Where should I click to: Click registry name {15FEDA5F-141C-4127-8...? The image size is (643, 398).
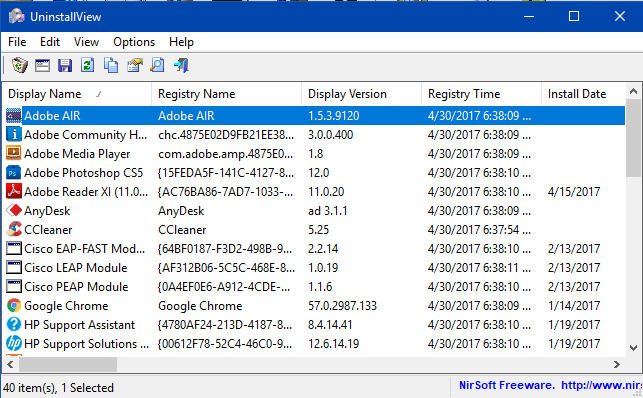point(226,173)
